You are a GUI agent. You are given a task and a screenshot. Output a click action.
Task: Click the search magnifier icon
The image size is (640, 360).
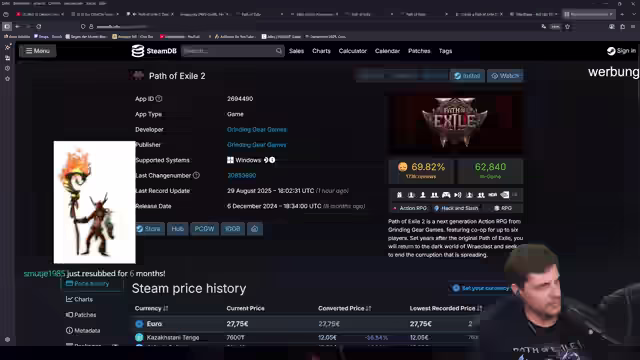(x=279, y=51)
